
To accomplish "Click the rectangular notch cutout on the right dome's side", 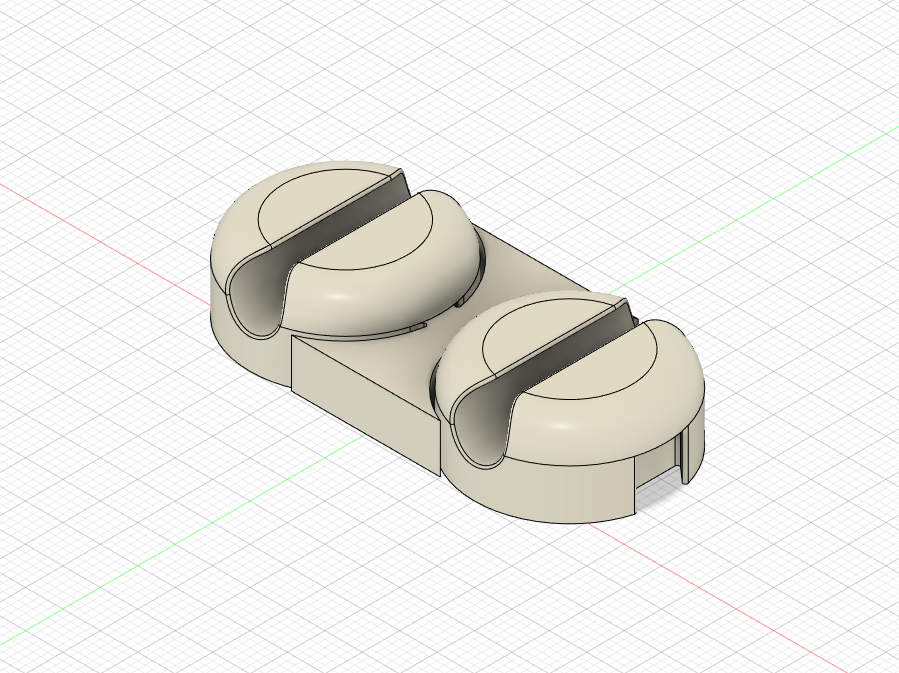I will 658,463.
